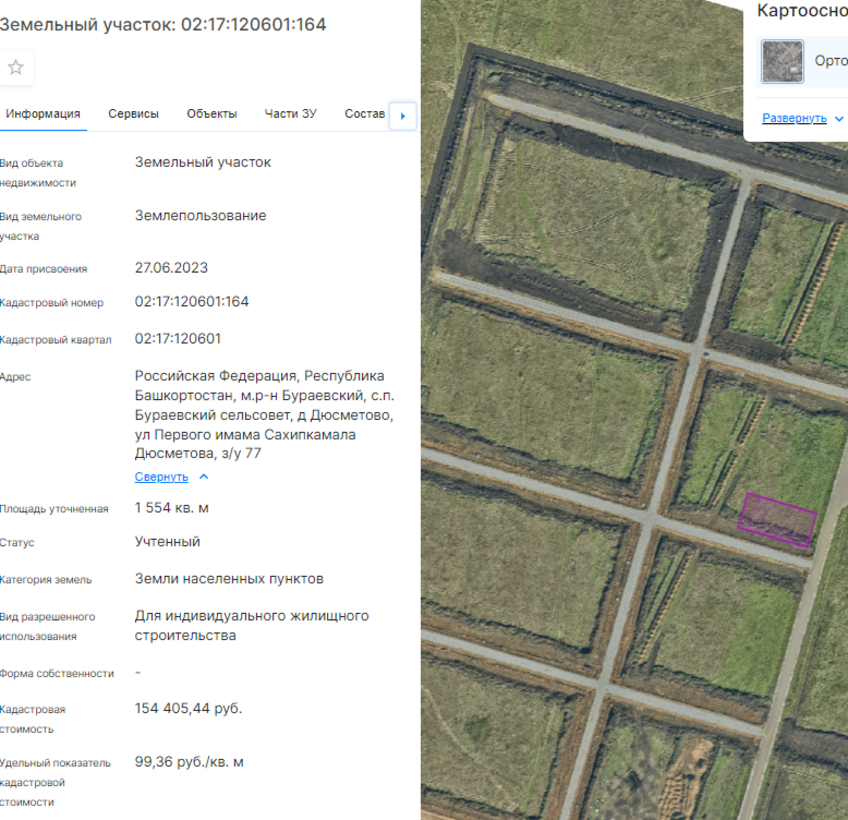The width and height of the screenshot is (848, 820).
Task: Click the cadastral quarter value 02:17:120601
Action: (x=178, y=338)
